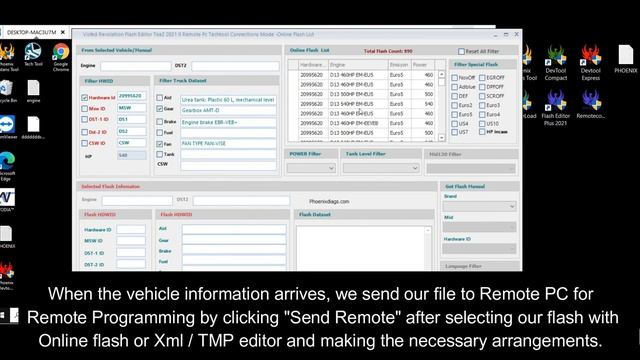The image size is (640, 360).
Task: Launch Microsoft Edge from desktop
Action: click(7, 166)
